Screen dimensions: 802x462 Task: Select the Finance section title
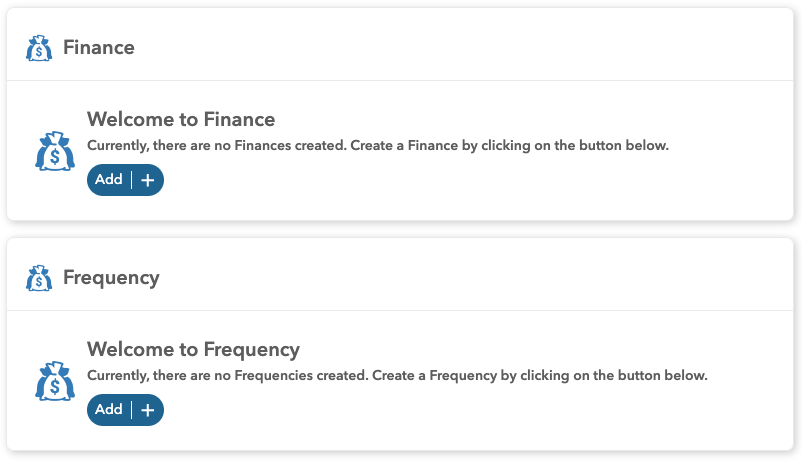99,48
